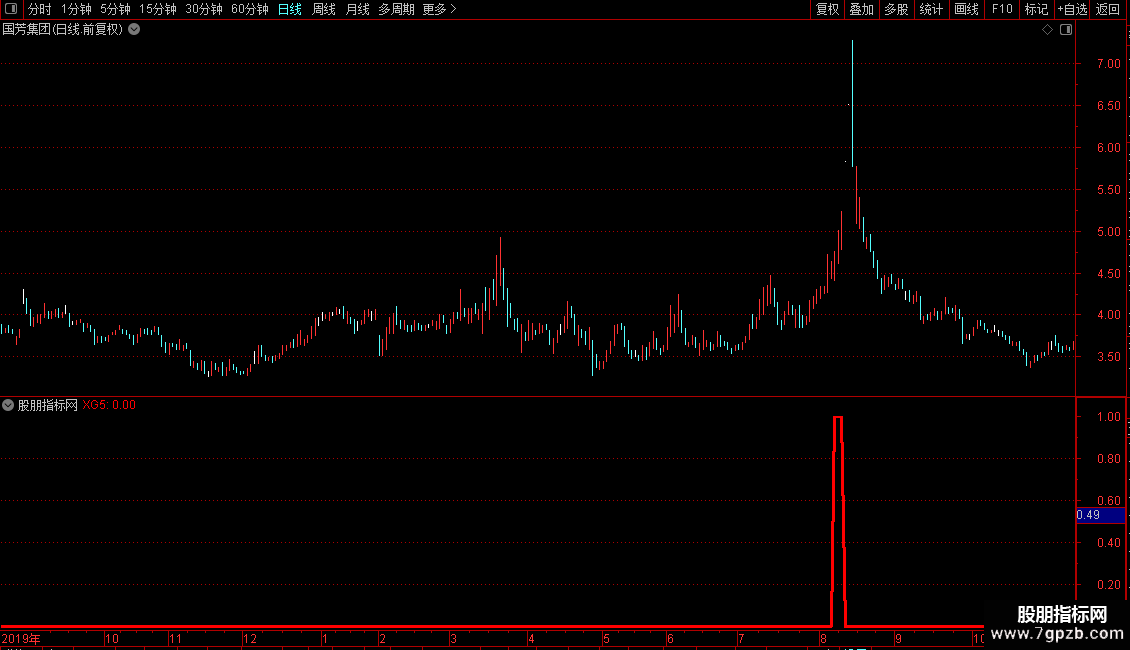
Task: Open the 统计 statistics tool
Action: (931, 9)
